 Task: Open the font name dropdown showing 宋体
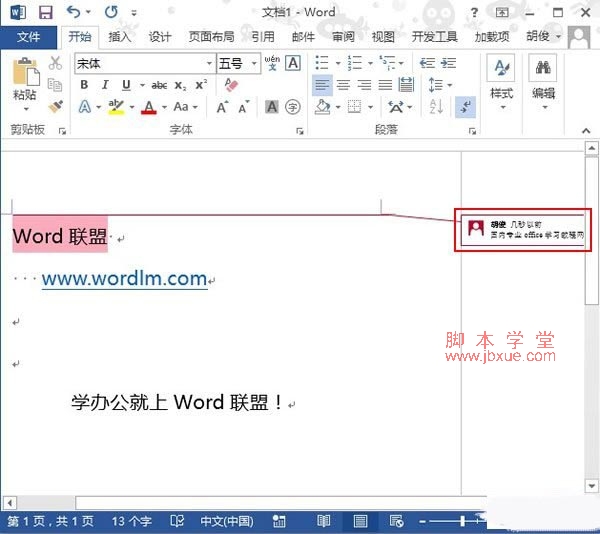[144, 63]
